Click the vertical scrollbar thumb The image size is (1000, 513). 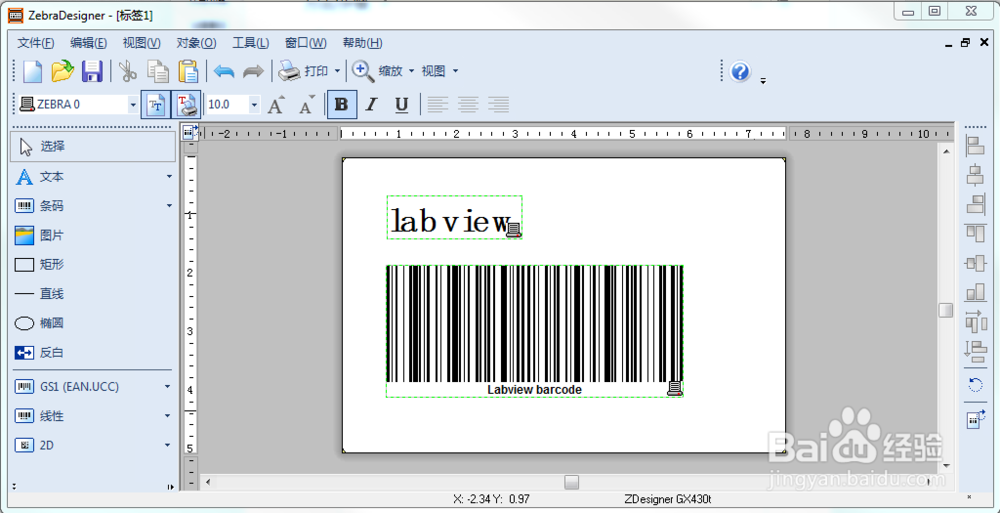(x=946, y=310)
